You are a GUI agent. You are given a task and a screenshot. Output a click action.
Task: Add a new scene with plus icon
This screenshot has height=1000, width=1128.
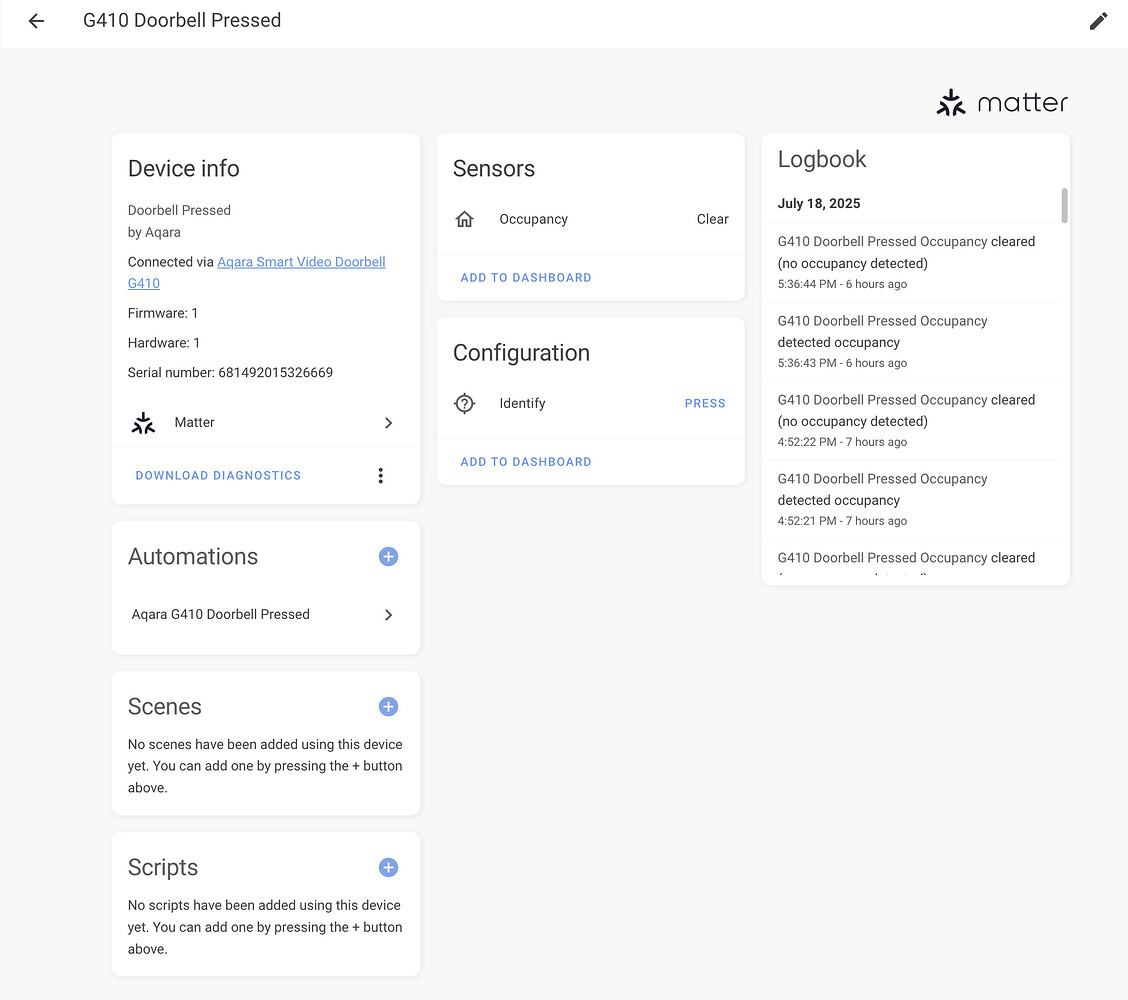(388, 707)
